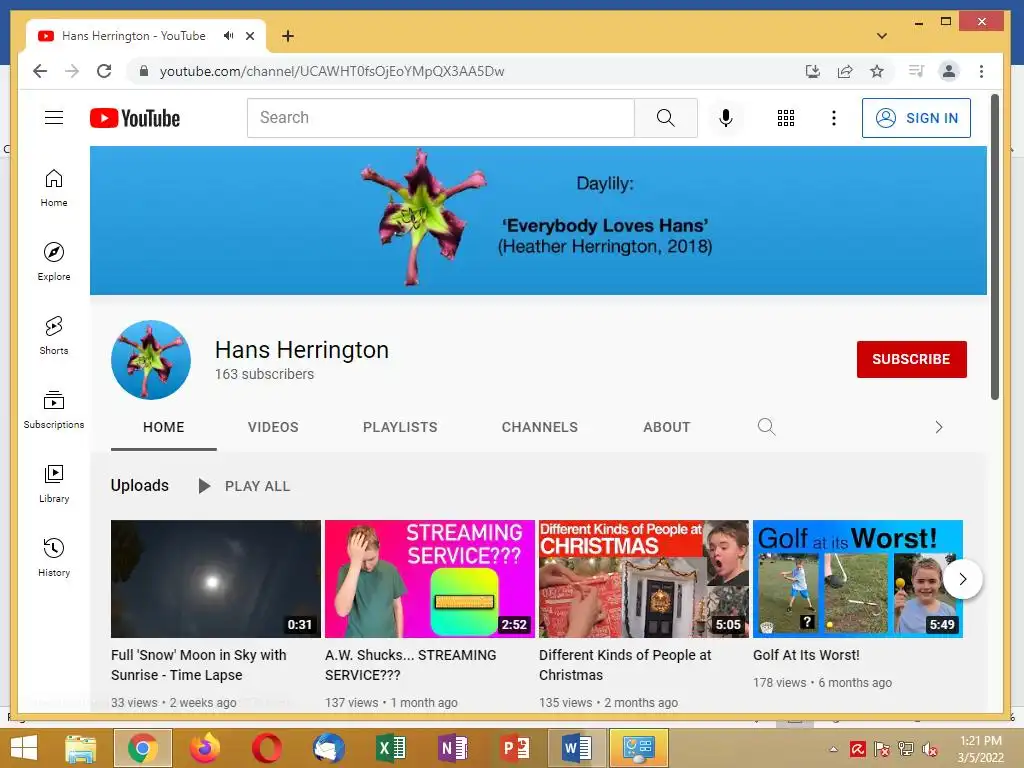Click the YouTube logo
Image resolution: width=1024 pixels, height=768 pixels.
pyautogui.click(x=135, y=118)
